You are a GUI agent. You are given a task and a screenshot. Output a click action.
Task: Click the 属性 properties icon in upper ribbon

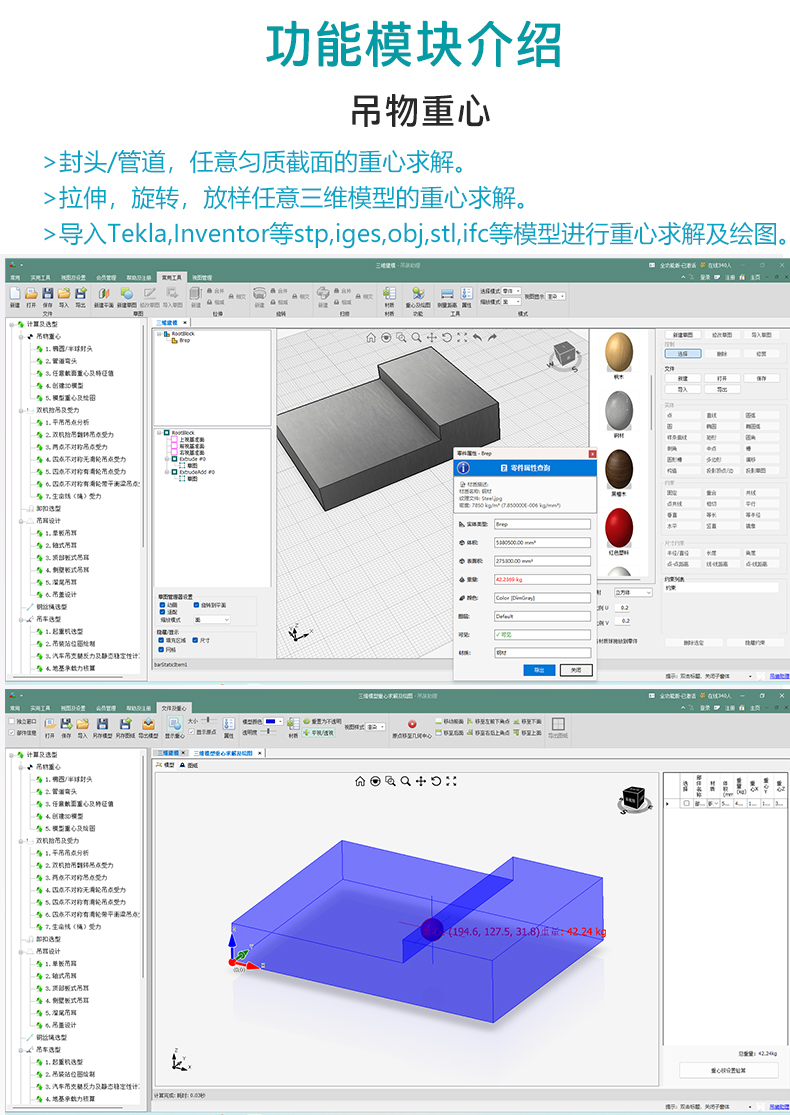[x=466, y=294]
